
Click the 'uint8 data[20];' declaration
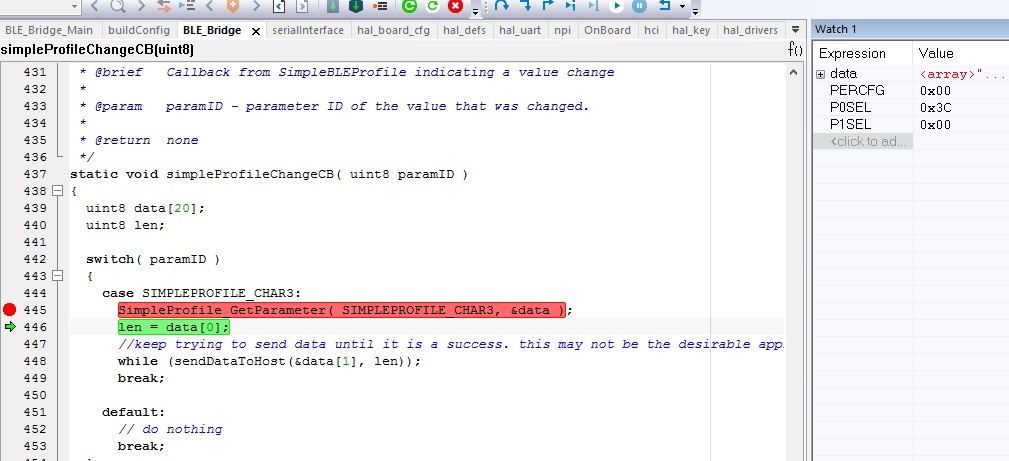(x=145, y=208)
